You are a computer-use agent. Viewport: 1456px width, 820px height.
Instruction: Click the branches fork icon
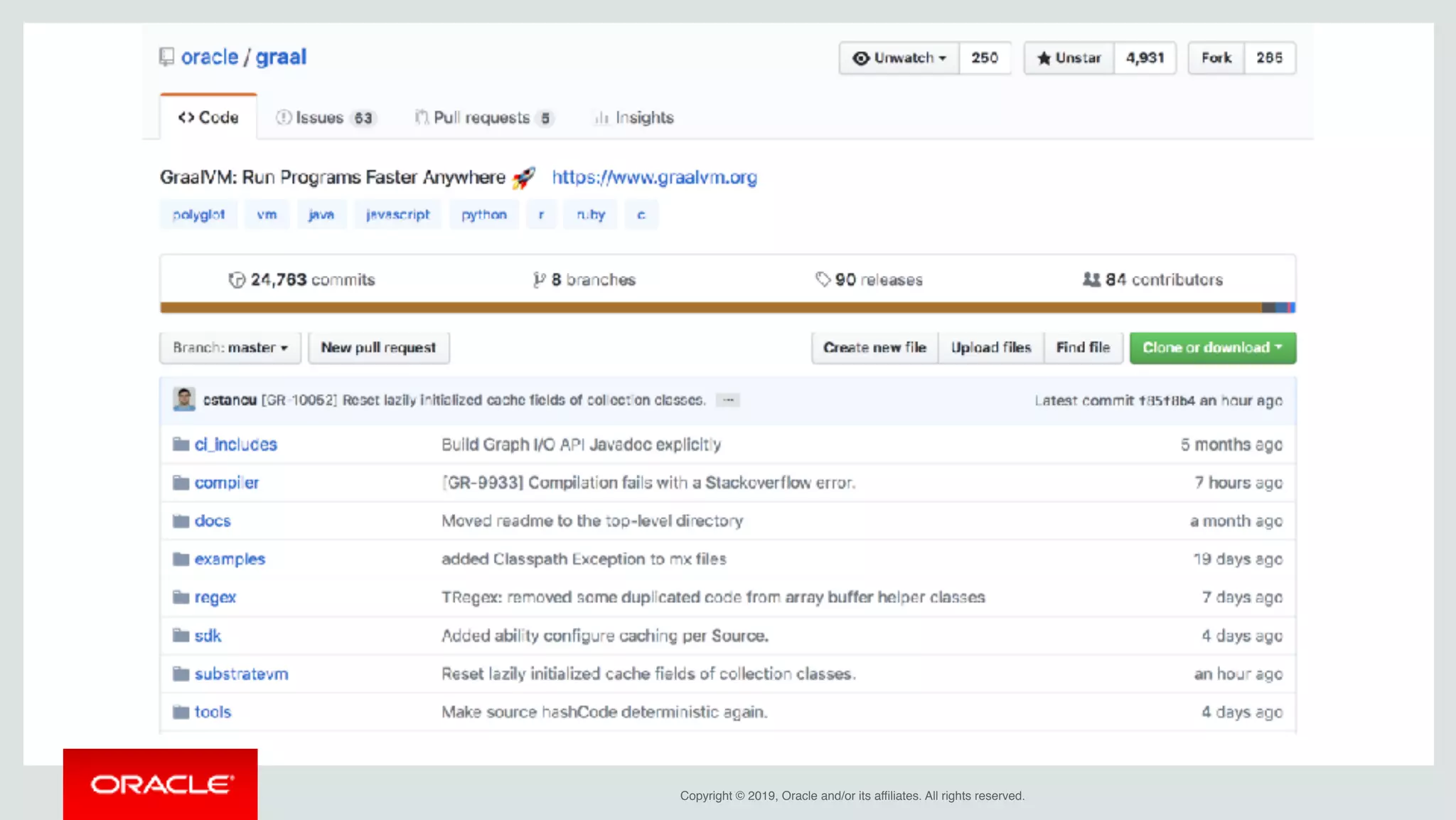coord(539,280)
